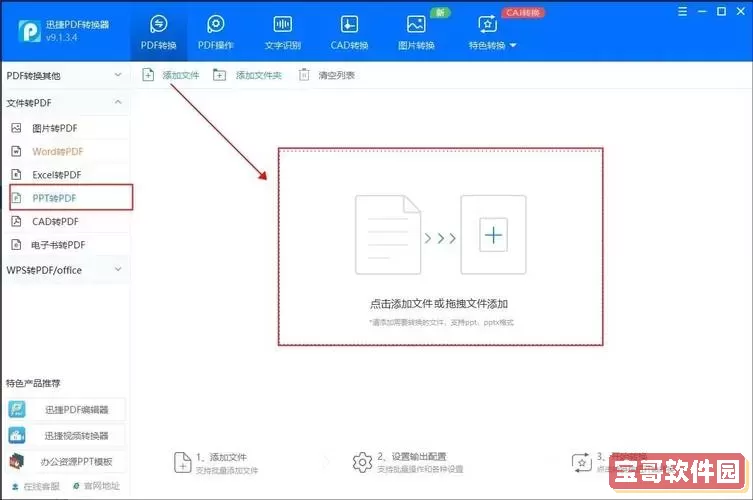Click the 图片转PDF image icon
753x500 pixels.
click(16, 128)
